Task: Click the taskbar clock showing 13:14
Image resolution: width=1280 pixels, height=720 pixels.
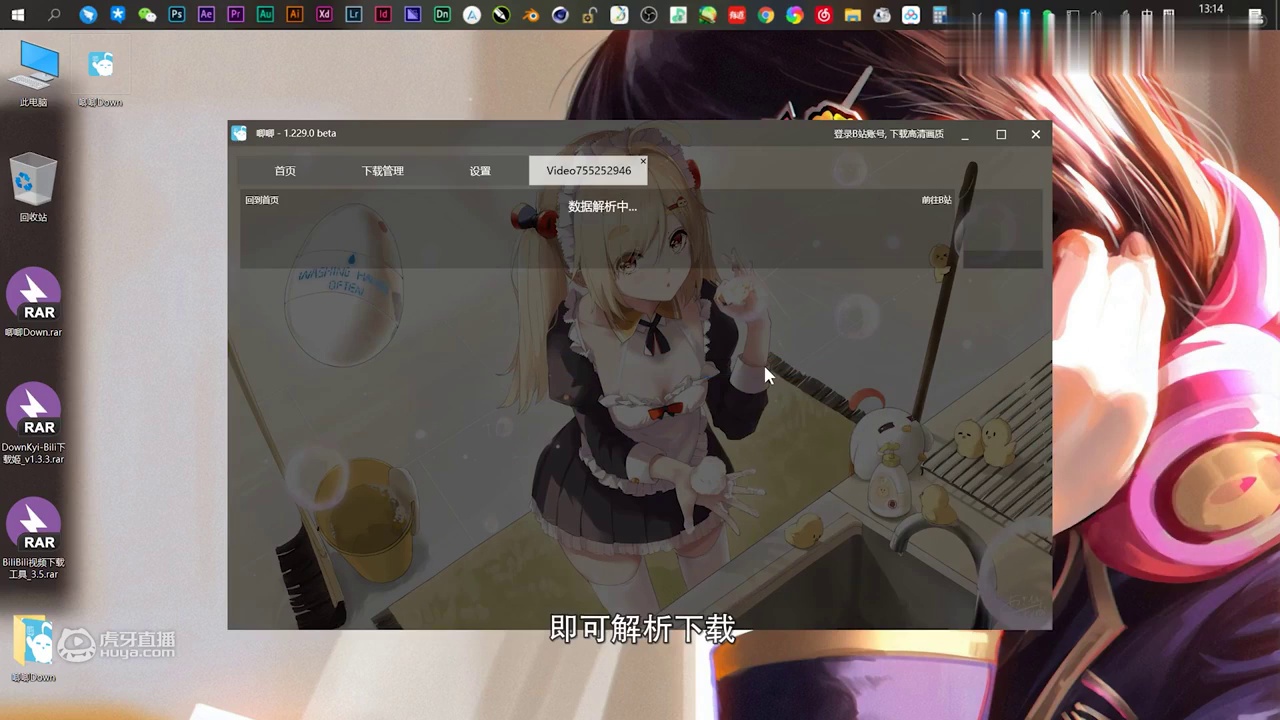Action: click(x=1211, y=9)
